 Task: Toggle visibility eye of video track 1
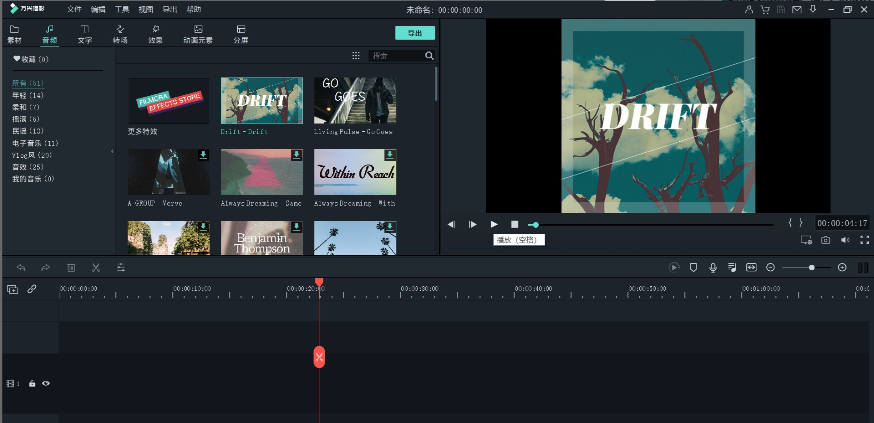click(x=46, y=383)
